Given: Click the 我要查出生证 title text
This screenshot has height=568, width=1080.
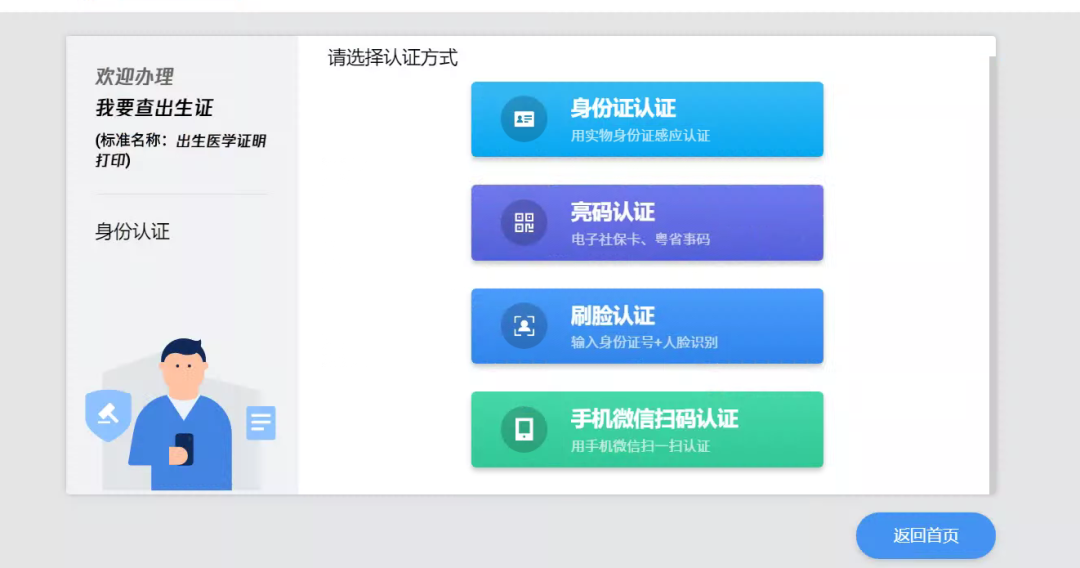Looking at the screenshot, I should (x=154, y=107).
